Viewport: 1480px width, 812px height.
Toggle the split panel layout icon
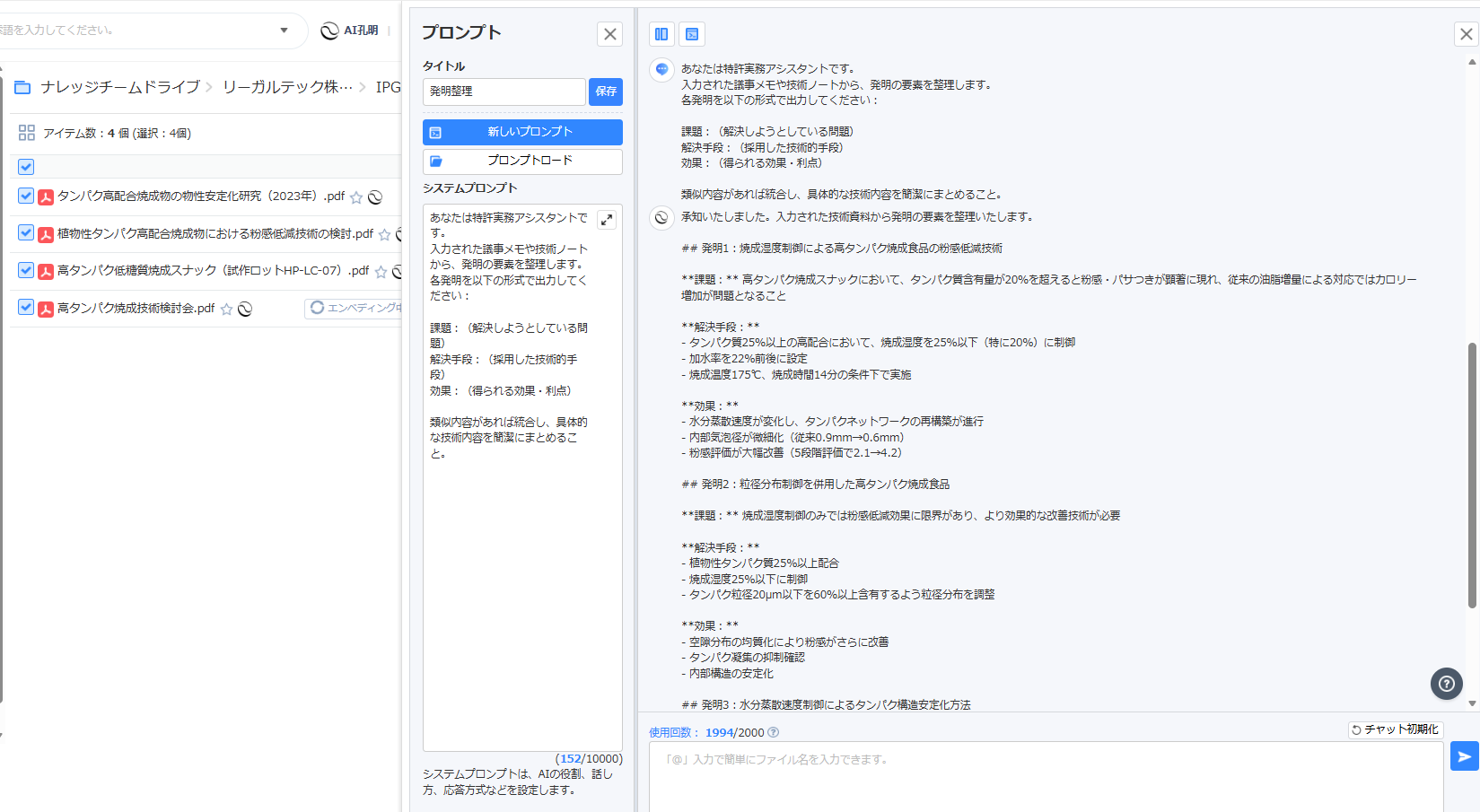coord(661,34)
